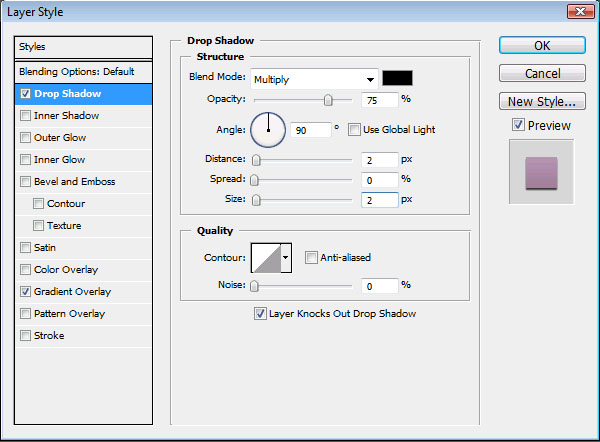Click the Noise value field
This screenshot has height=442, width=600.
[x=380, y=286]
